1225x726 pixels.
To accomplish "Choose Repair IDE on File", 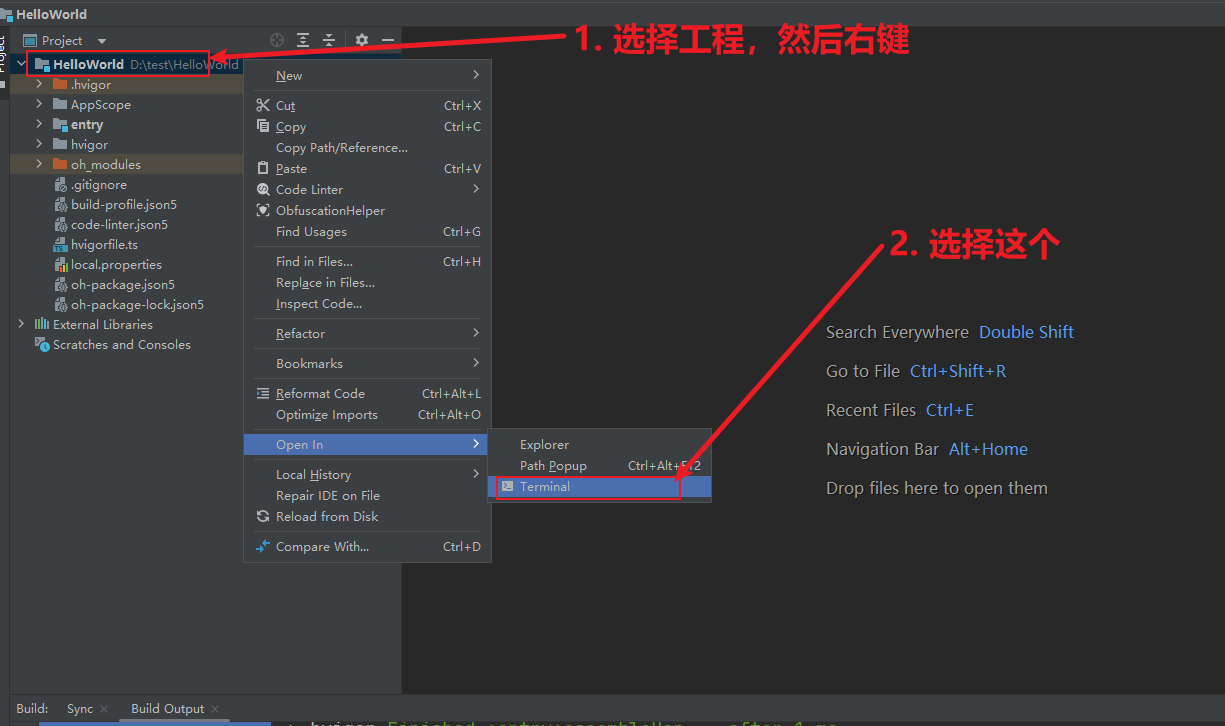I will coord(367,495).
